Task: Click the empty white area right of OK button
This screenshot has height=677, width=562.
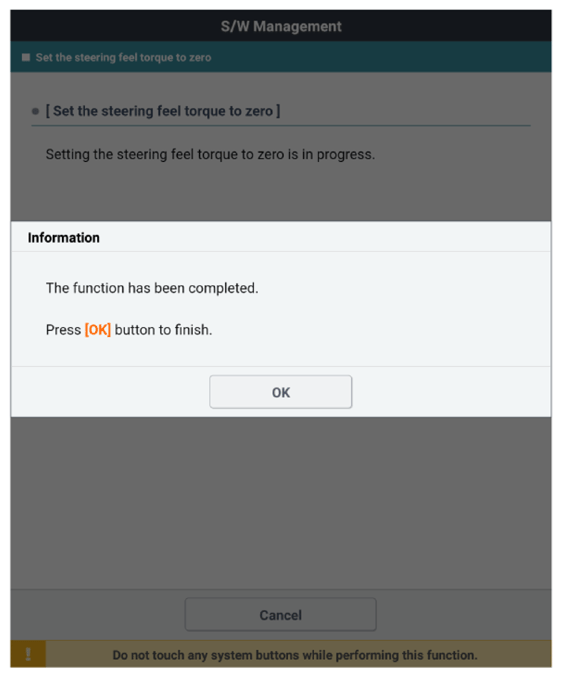Action: tap(451, 392)
